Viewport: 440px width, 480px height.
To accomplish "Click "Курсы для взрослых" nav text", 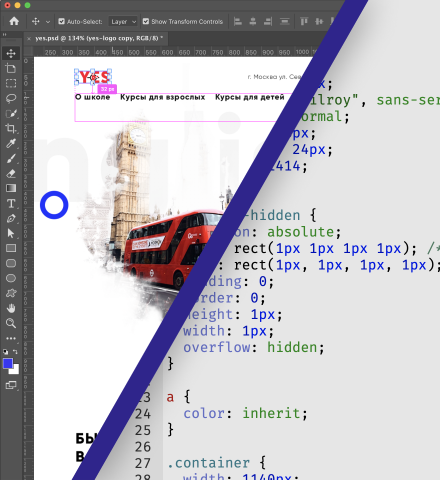I will coord(163,97).
